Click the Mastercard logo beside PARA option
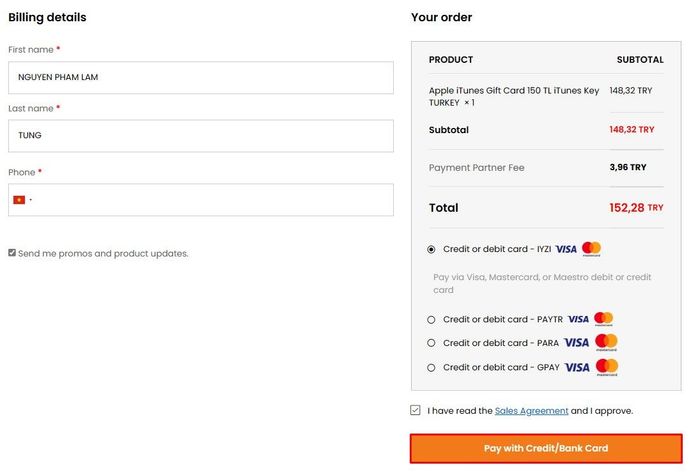The width and height of the screenshot is (700, 474). pyautogui.click(x=606, y=342)
